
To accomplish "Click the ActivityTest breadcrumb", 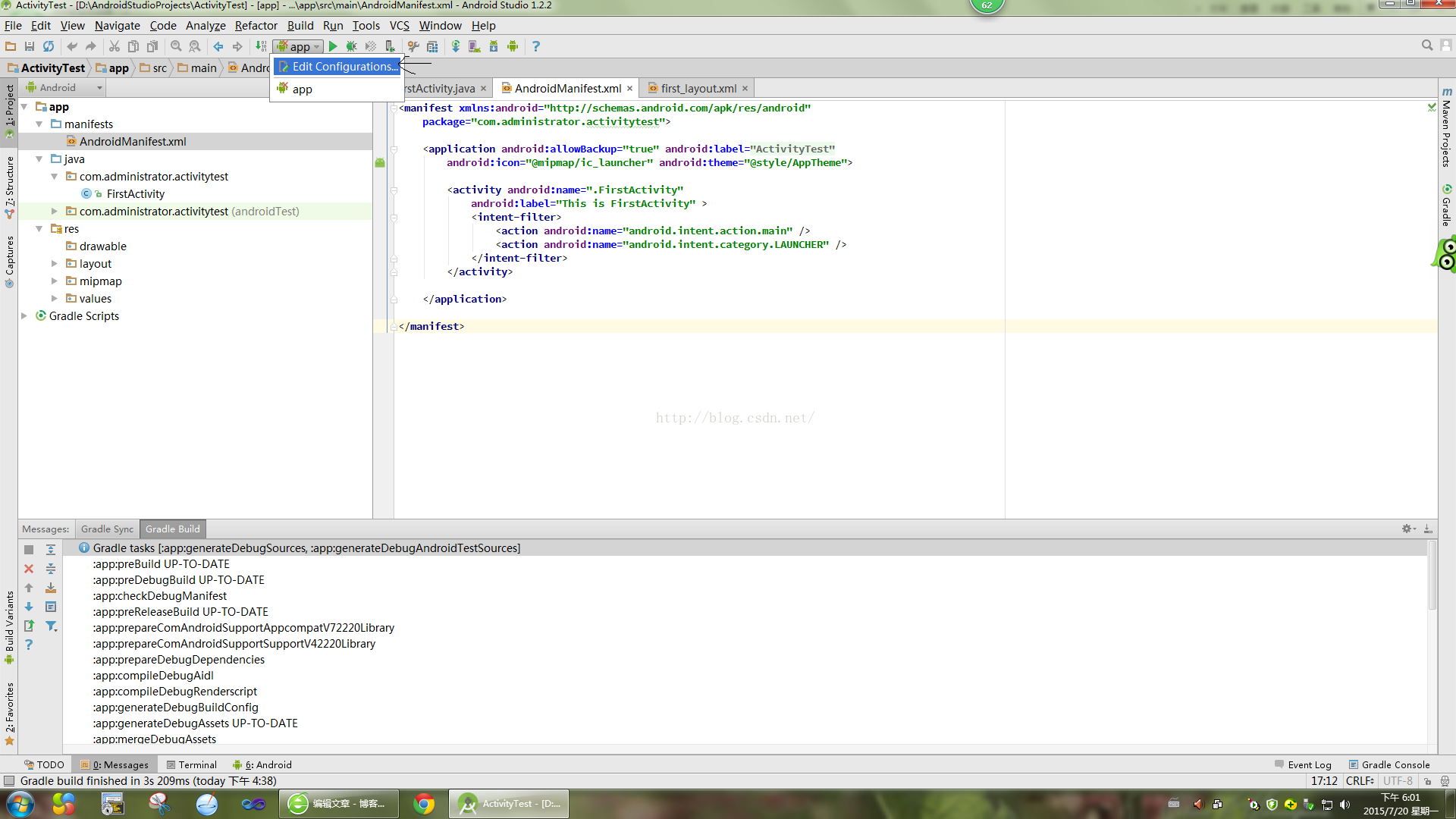I will tap(47, 67).
